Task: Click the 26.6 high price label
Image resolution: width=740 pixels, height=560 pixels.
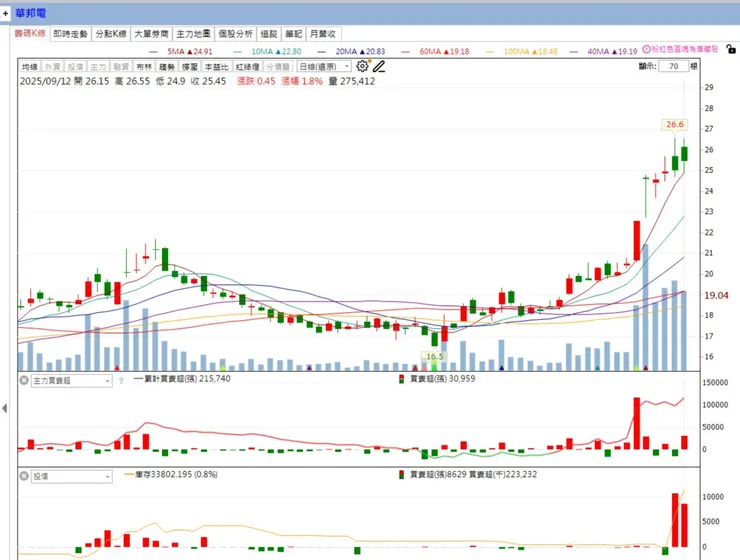Action: click(x=674, y=125)
